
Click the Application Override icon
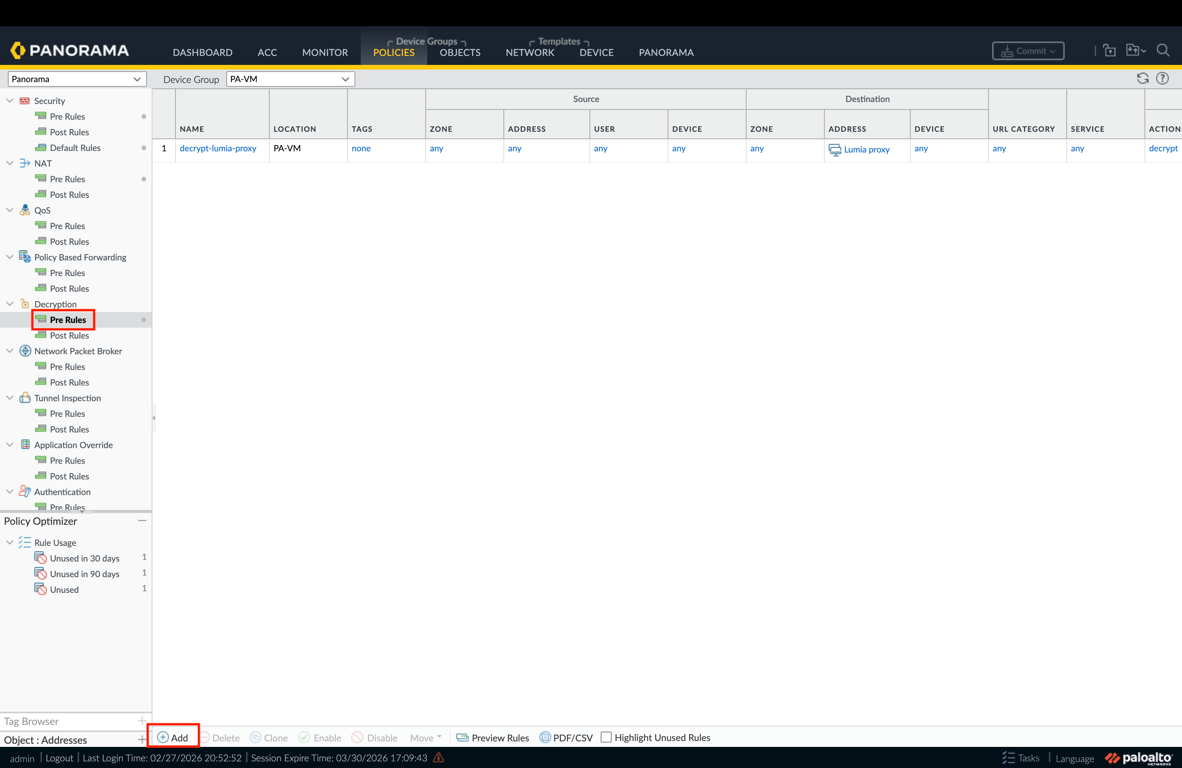25,445
